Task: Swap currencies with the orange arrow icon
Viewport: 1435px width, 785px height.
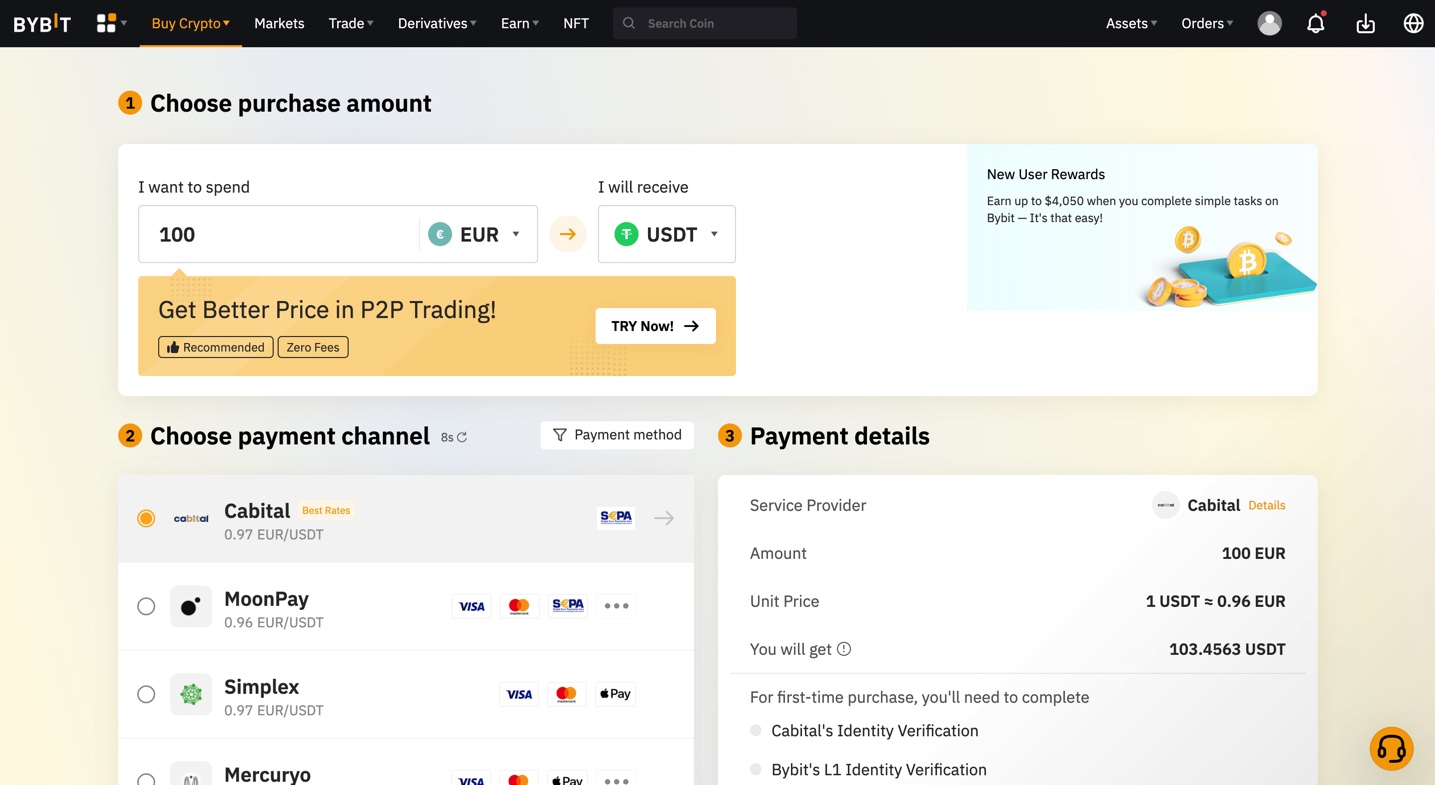Action: (x=568, y=234)
